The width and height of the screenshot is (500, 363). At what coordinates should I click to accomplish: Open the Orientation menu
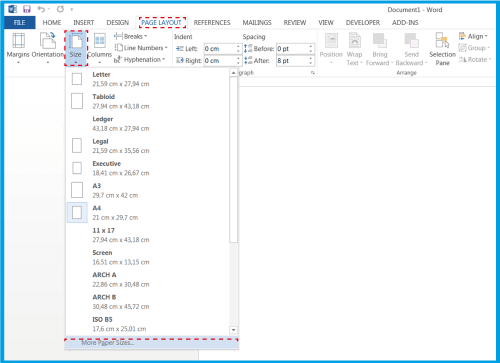pos(48,48)
